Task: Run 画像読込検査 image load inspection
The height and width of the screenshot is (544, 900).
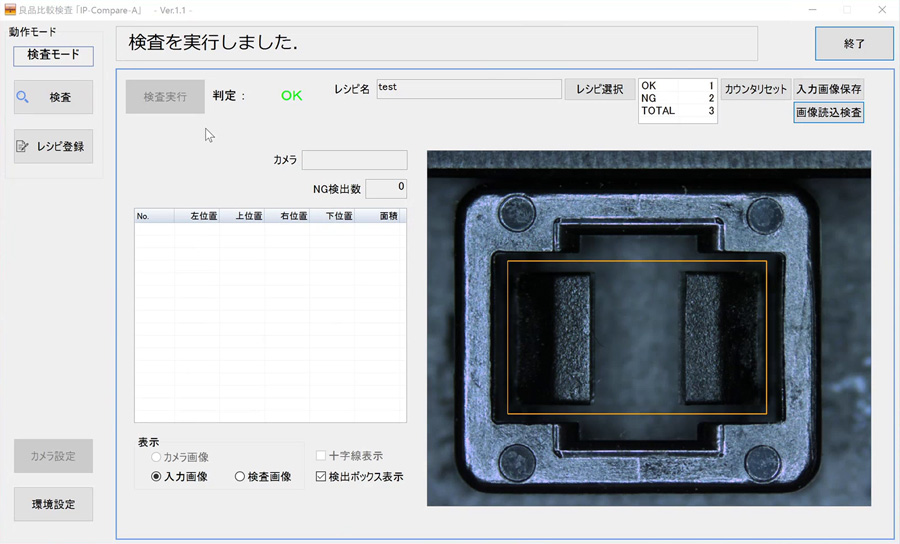Action: [829, 112]
